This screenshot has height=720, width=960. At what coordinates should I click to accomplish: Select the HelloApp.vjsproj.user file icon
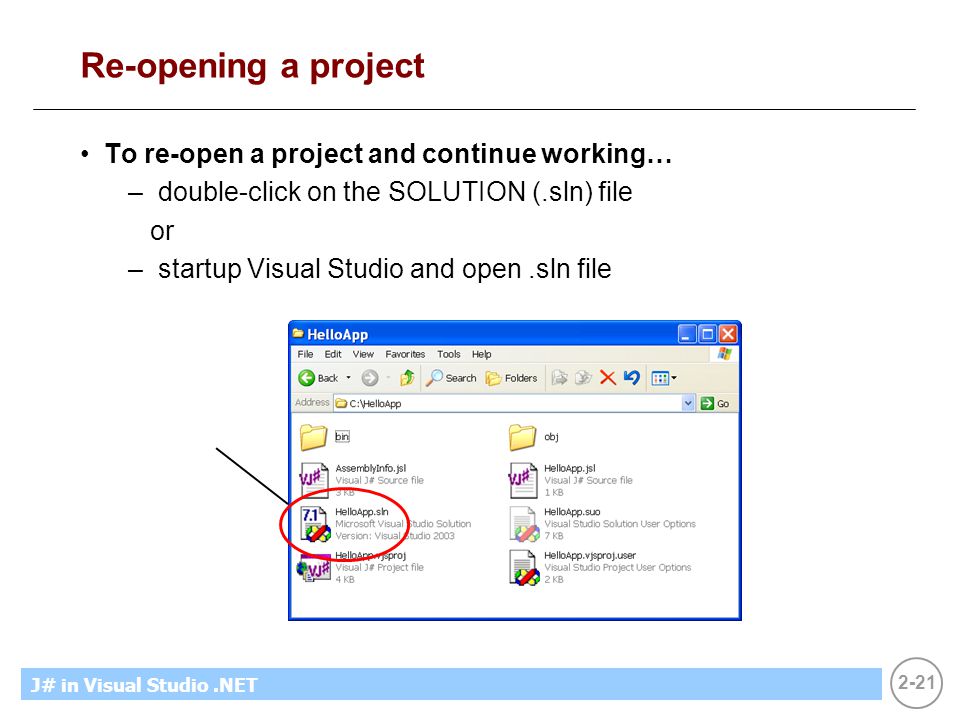pos(524,568)
